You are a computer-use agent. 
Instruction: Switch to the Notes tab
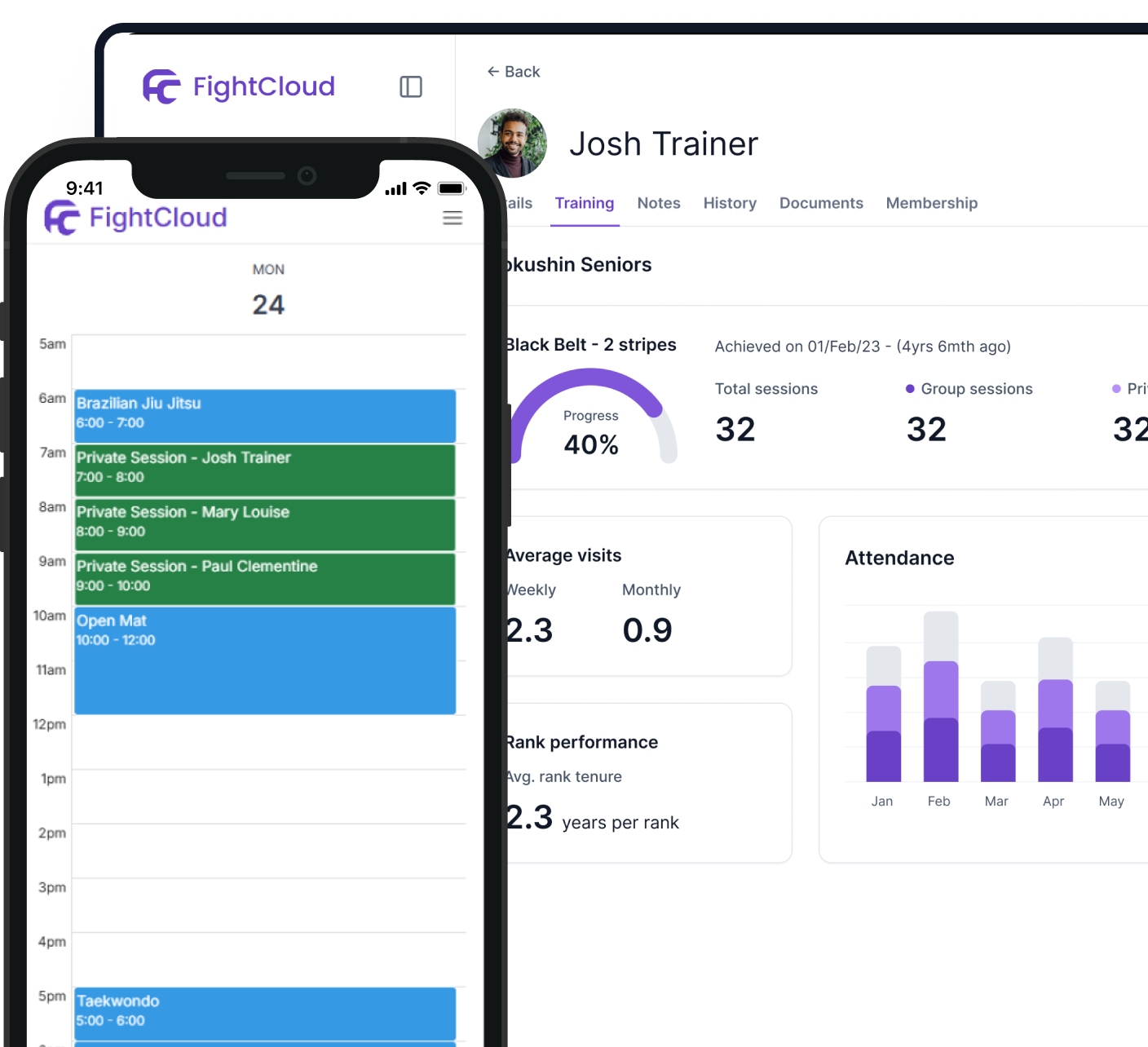point(659,203)
